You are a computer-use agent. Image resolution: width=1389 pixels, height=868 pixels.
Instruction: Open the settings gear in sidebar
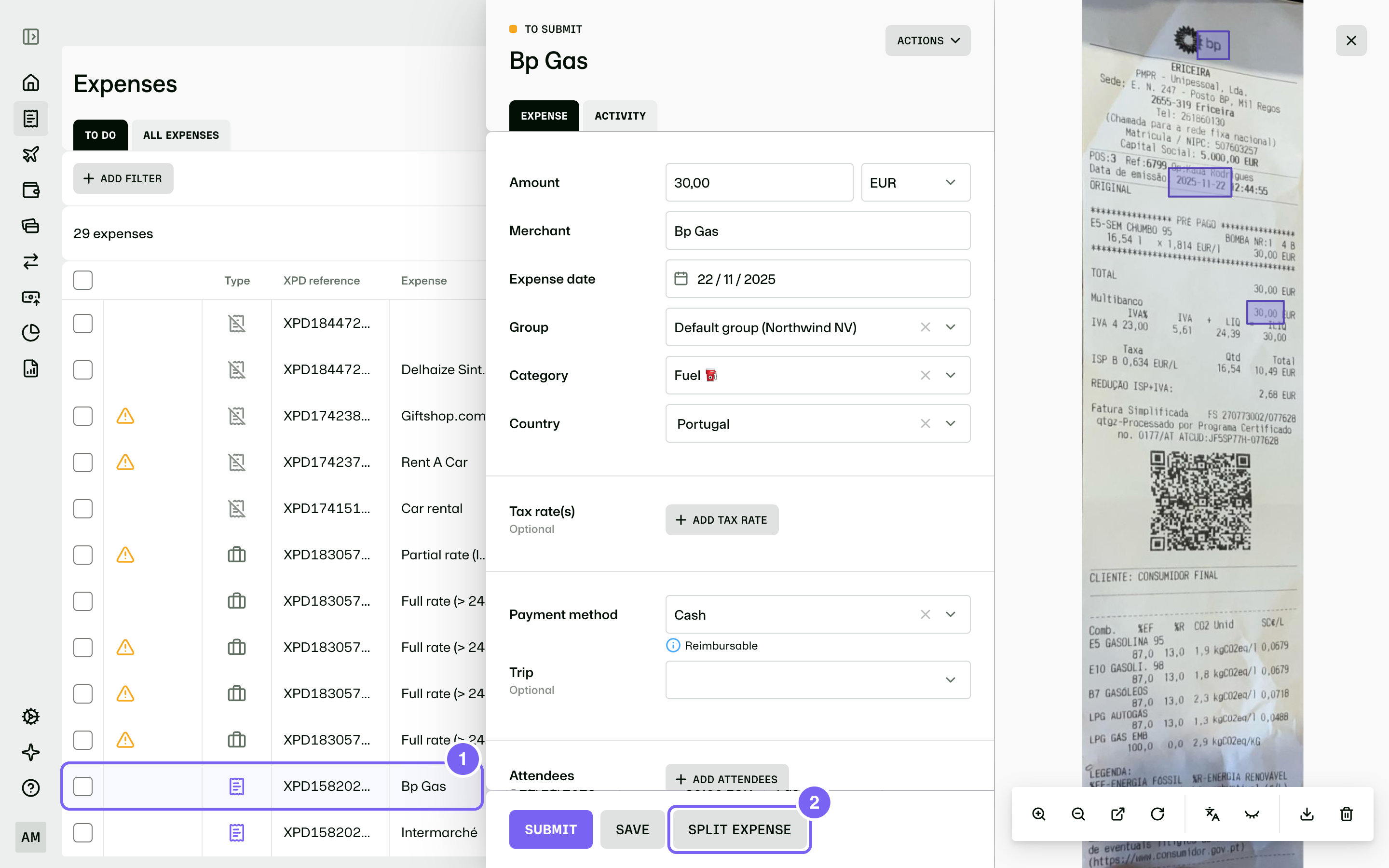30,717
